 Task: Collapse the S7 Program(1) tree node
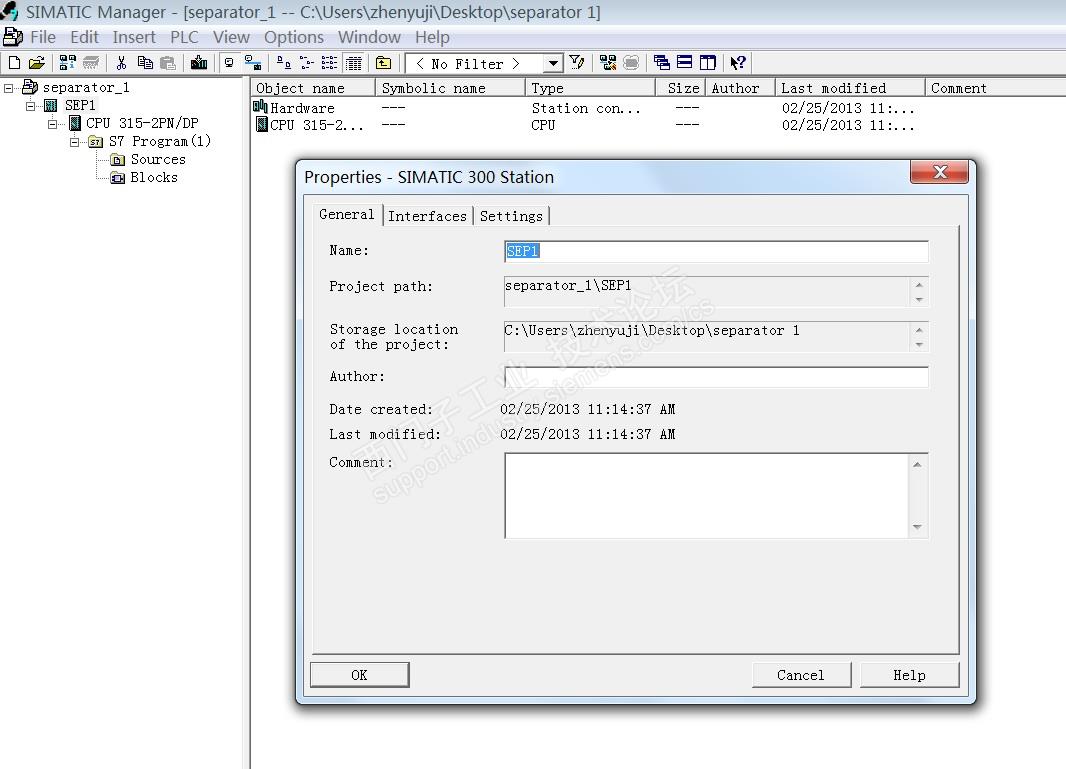(x=75, y=141)
